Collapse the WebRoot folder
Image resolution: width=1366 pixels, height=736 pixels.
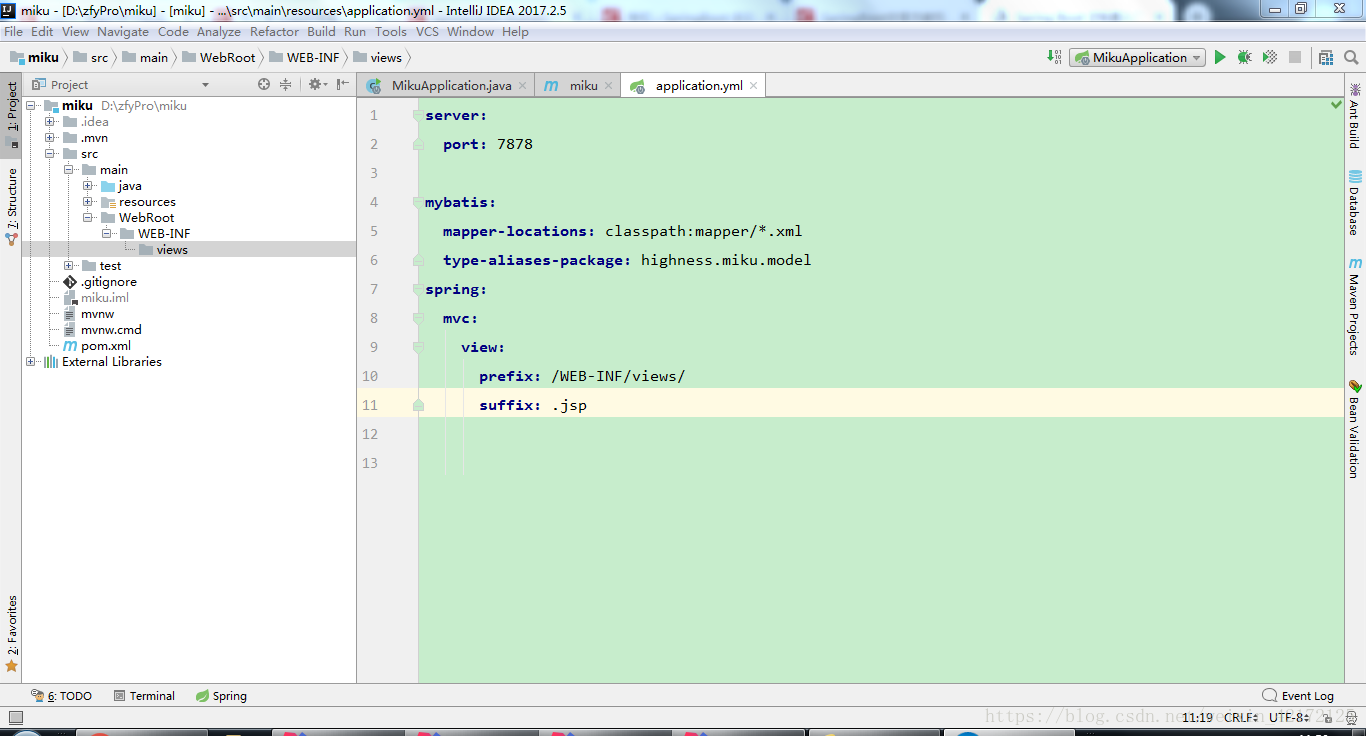[x=88, y=217]
